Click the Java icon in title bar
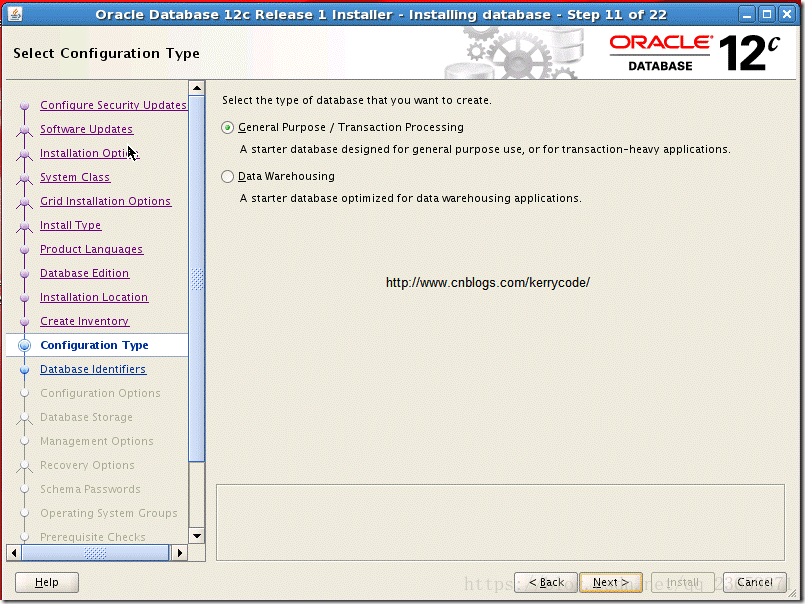The image size is (805, 604). tap(15, 13)
